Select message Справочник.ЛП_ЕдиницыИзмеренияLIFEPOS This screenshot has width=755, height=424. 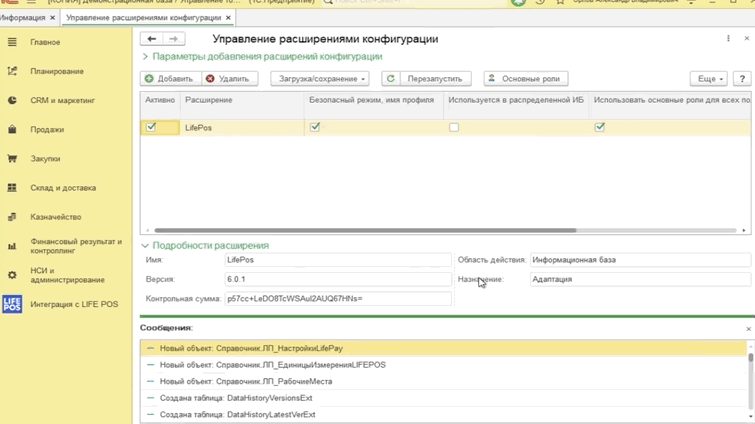pos(443,365)
